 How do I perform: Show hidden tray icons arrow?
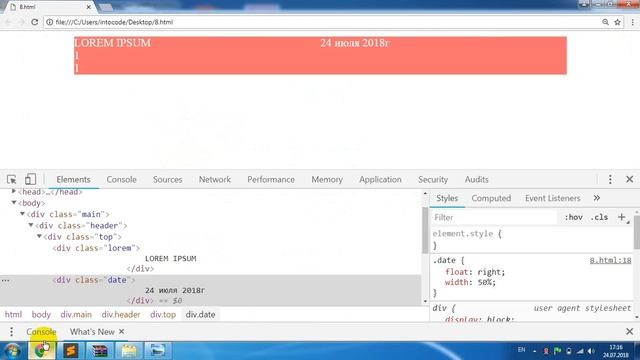pyautogui.click(x=534, y=351)
